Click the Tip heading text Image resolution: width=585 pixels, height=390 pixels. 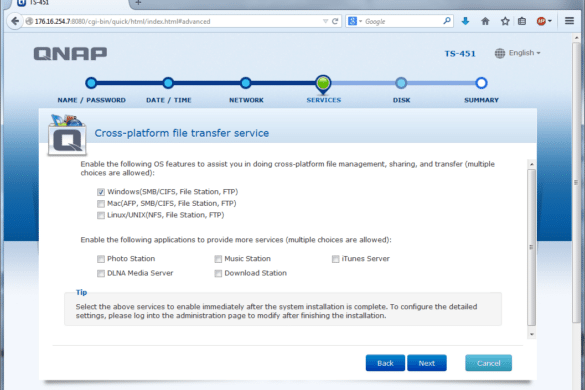[x=82, y=292]
